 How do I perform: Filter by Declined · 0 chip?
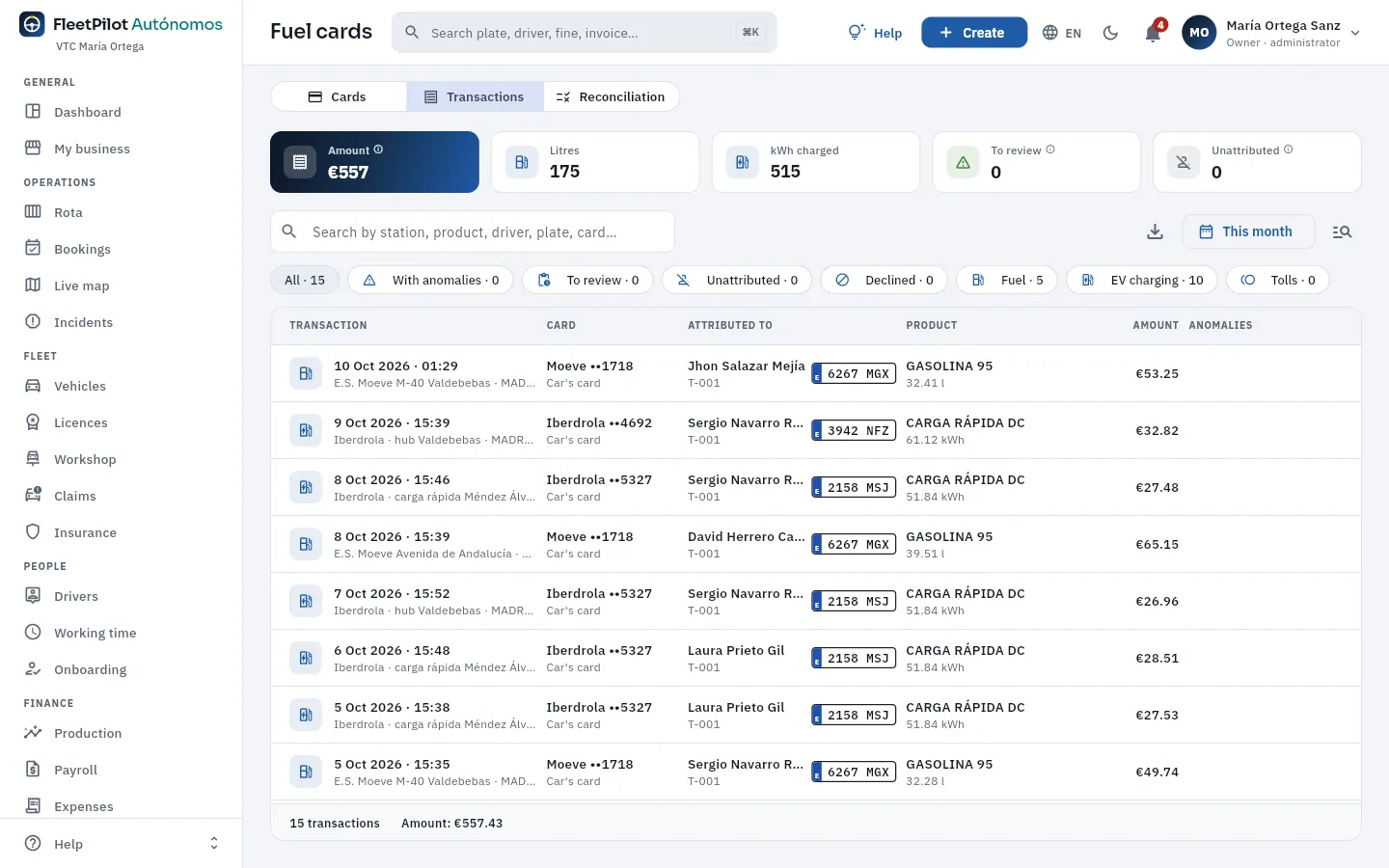pyautogui.click(x=884, y=280)
